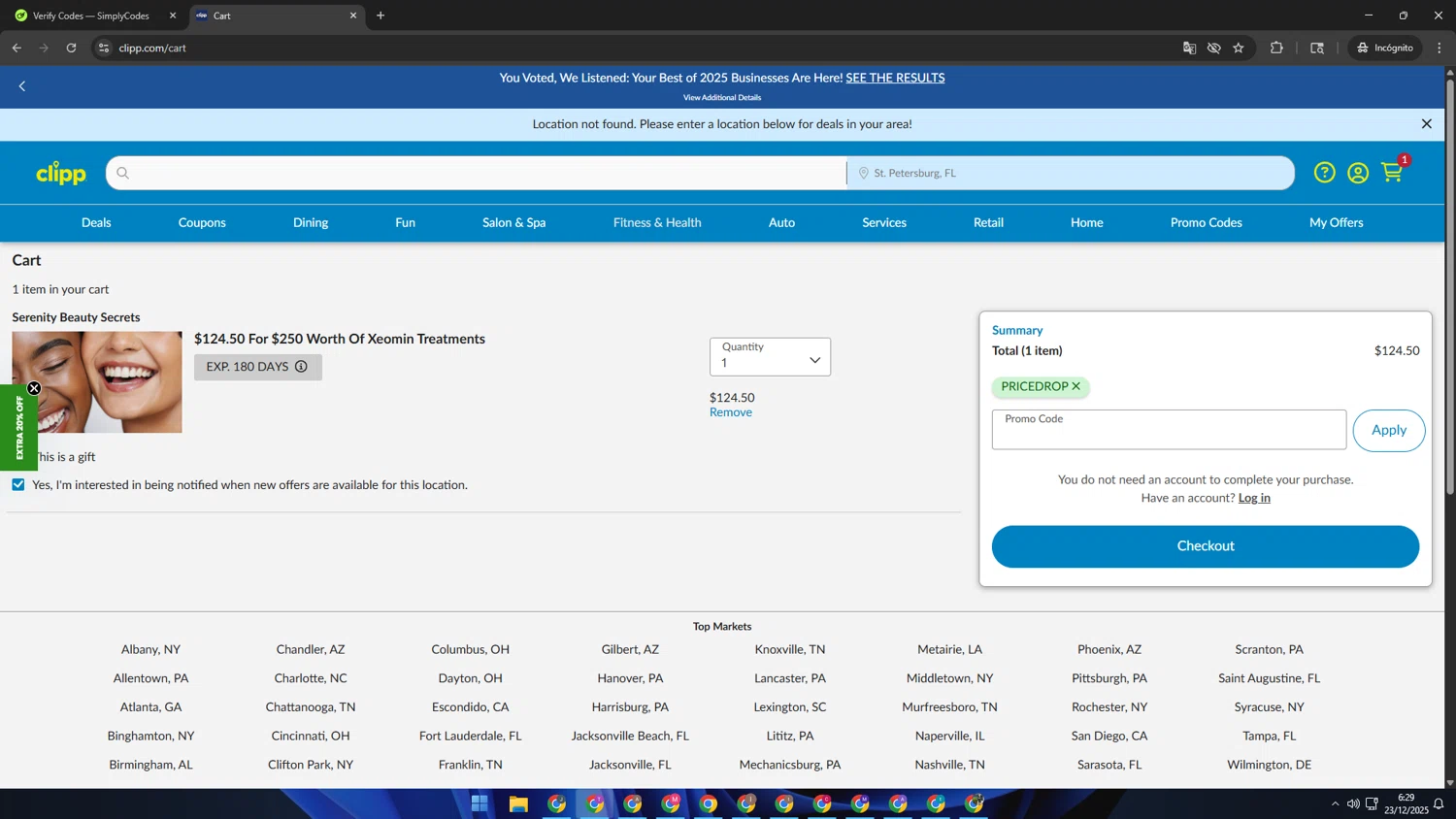Select Pittsburgh, PA market
The image size is (1456, 819).
[1109, 678]
